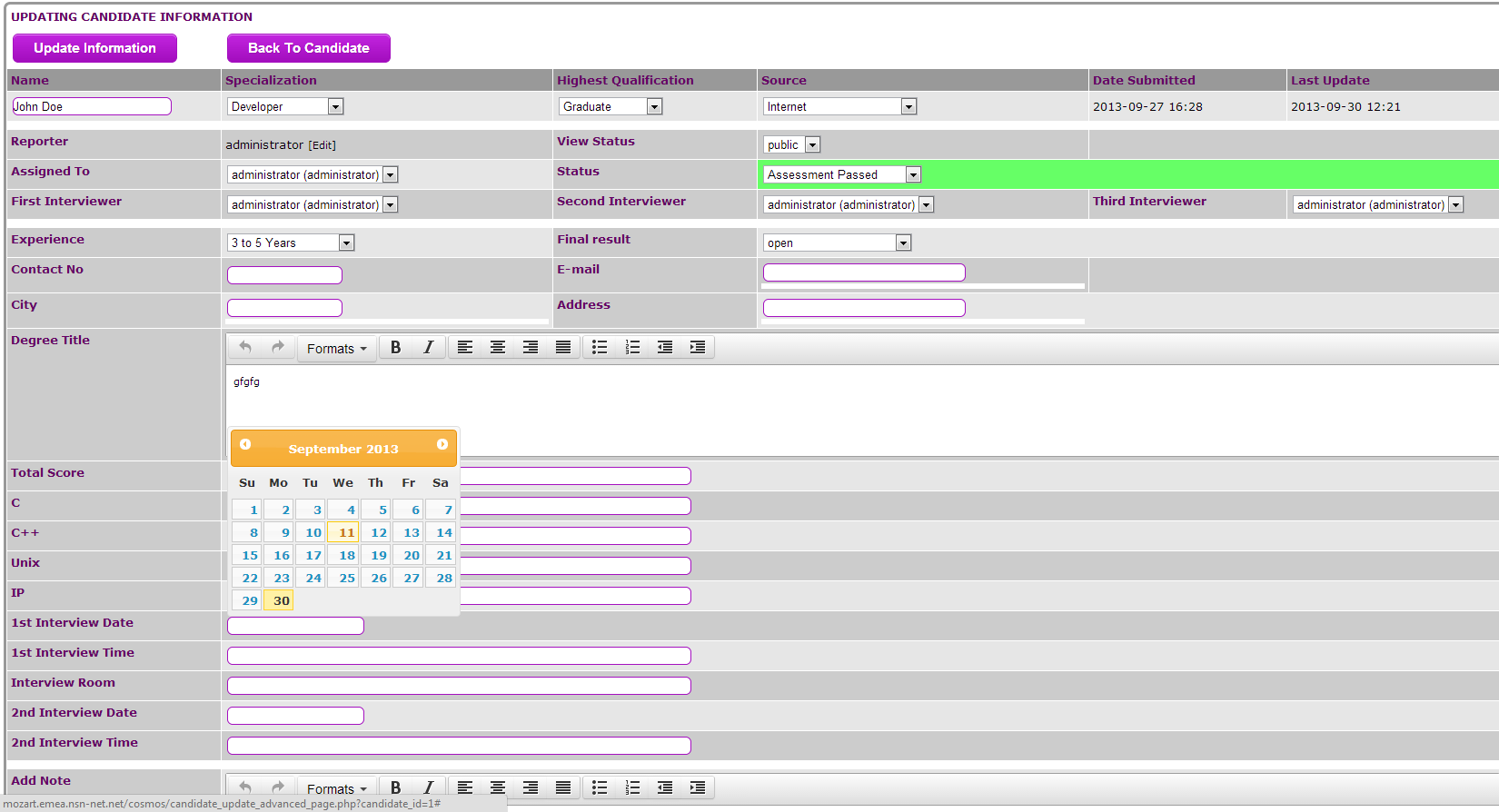Viewport: 1499px width, 812px height.
Task: Toggle bold in Add Note editor
Action: point(396,787)
